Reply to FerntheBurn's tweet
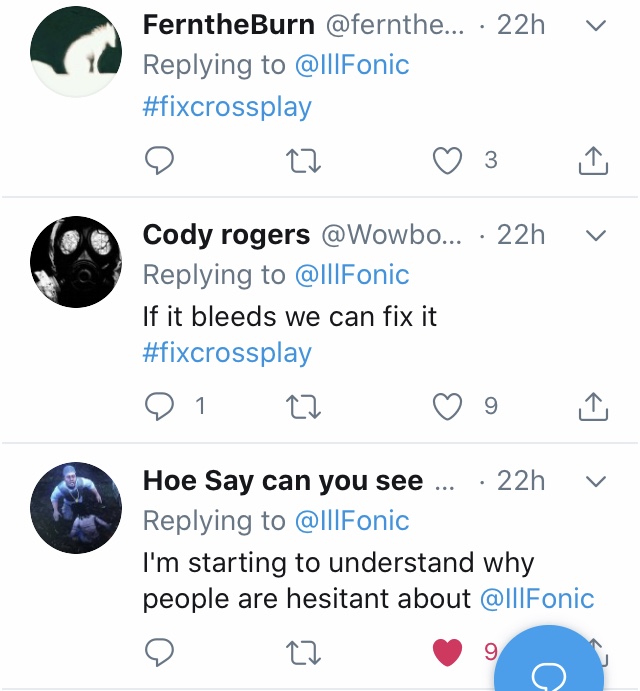Screen dimensions: 640x691 point(160,160)
